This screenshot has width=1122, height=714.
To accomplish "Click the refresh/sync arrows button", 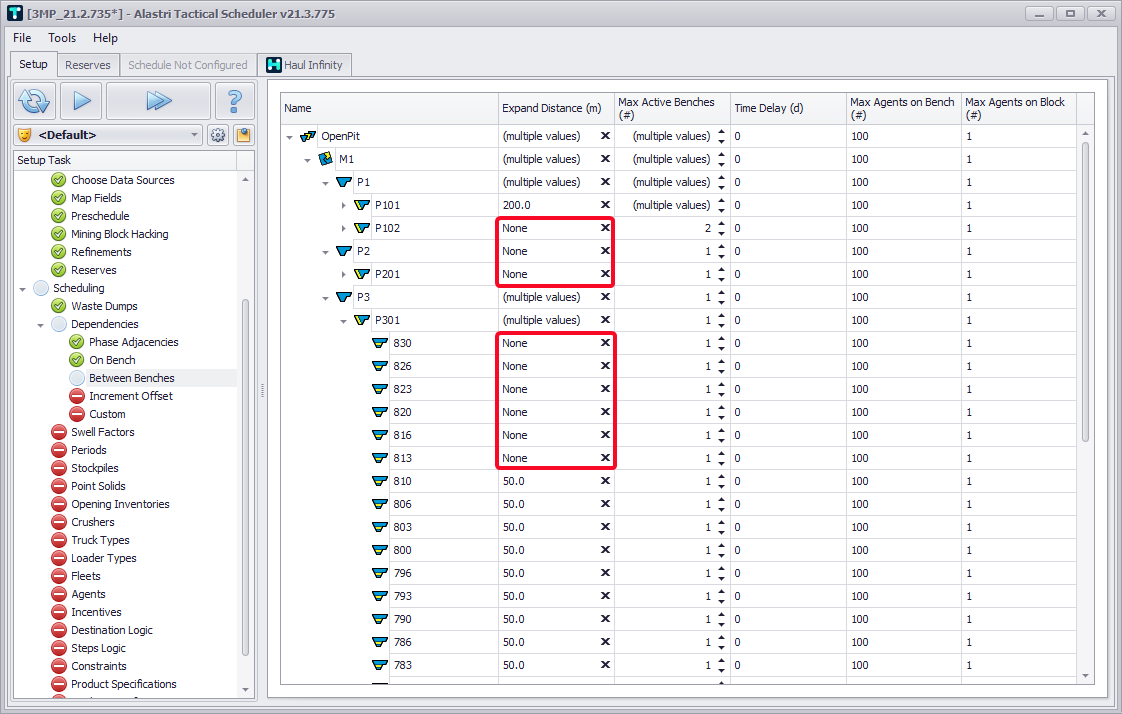I will [35, 101].
